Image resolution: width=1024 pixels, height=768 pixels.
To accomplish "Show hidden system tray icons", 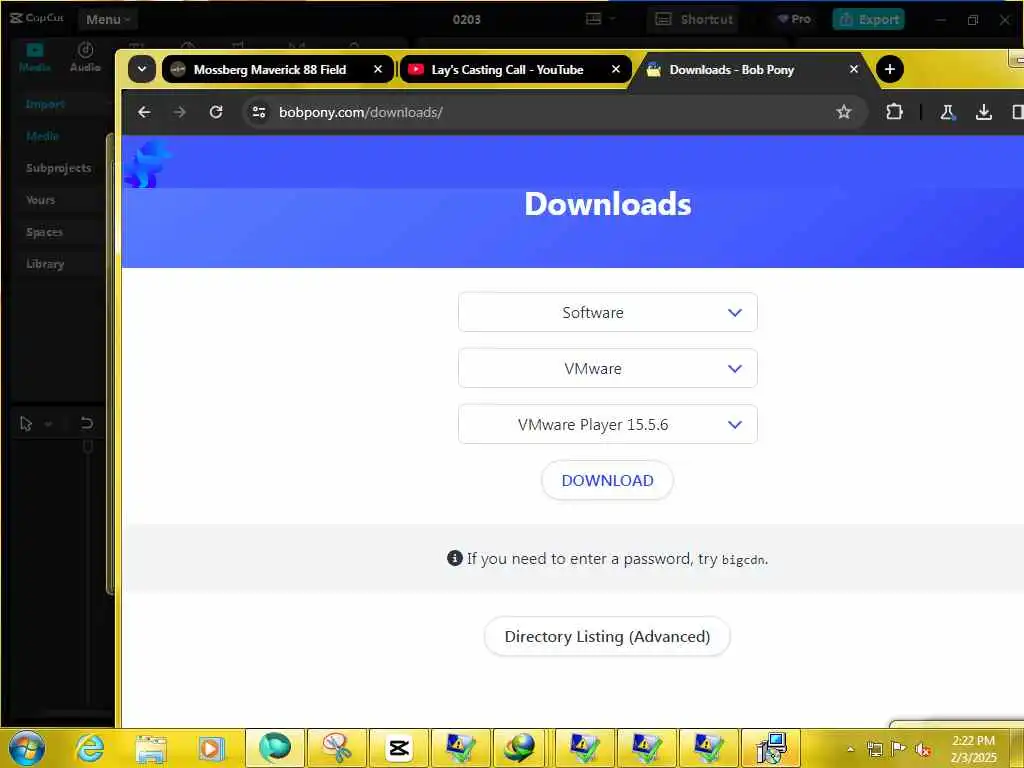I will coord(850,749).
